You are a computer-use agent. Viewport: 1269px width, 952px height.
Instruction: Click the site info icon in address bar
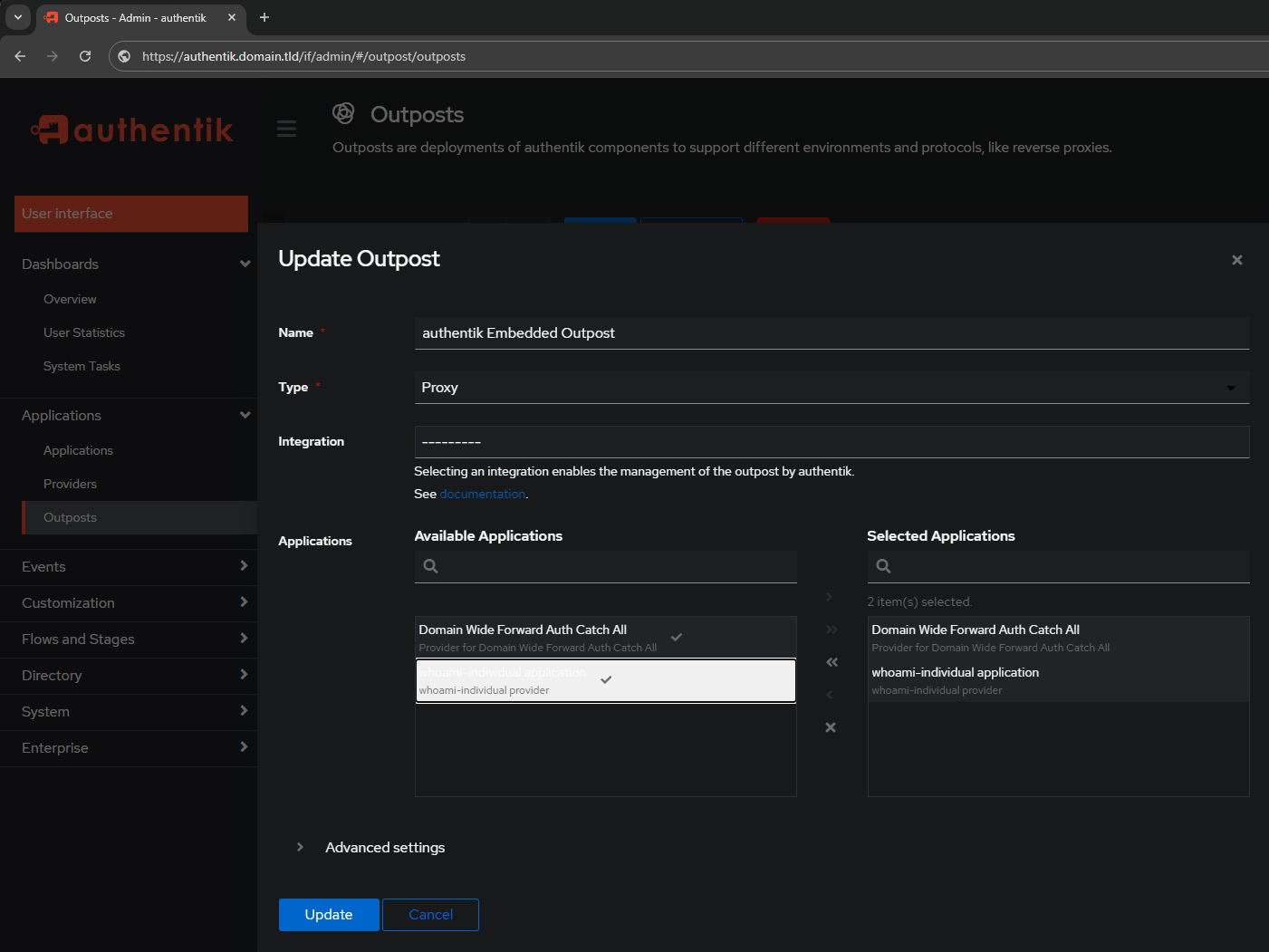pyautogui.click(x=125, y=56)
